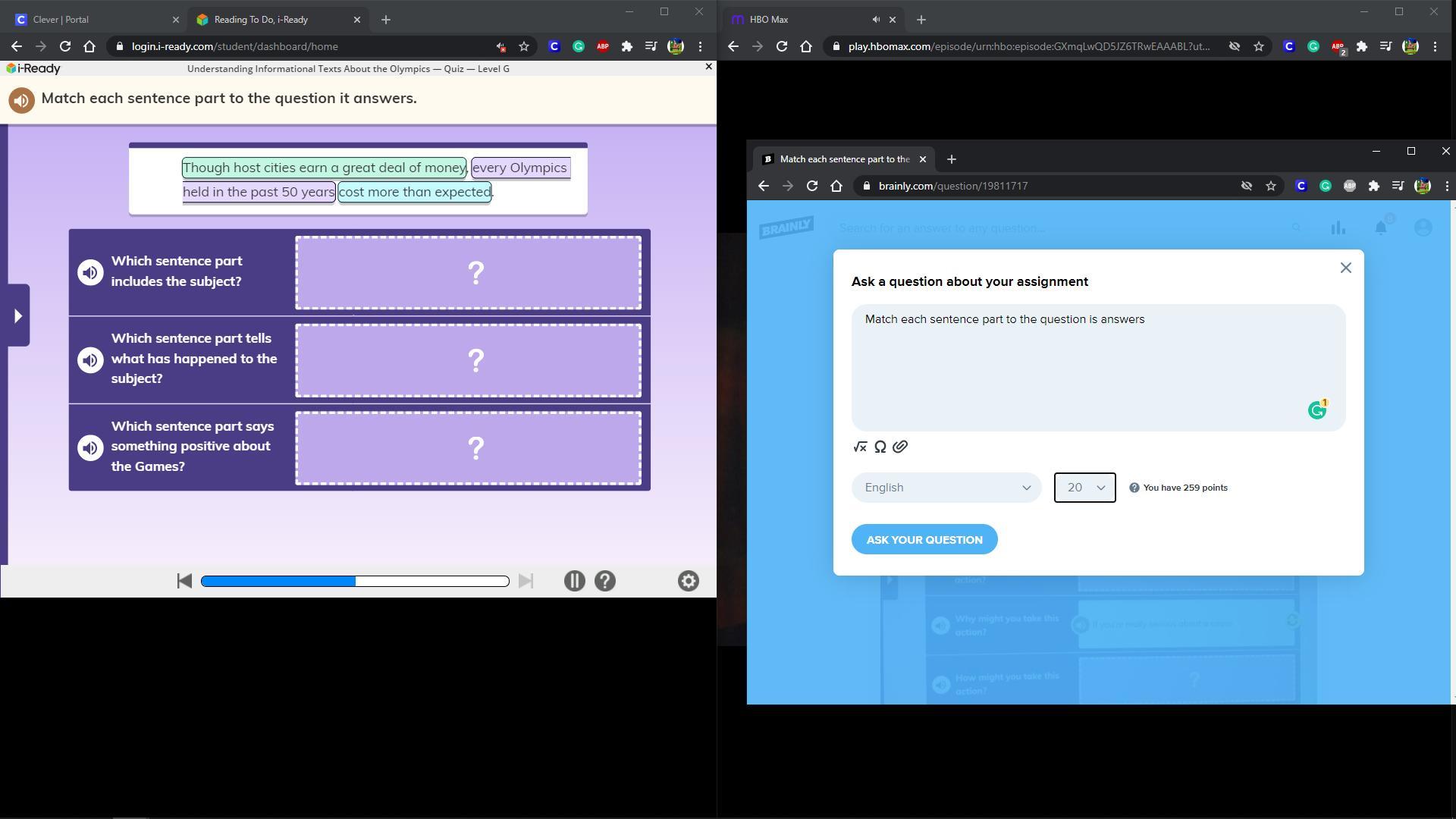Open the English subject dropdown
Viewport: 1456px width, 819px height.
coord(946,488)
